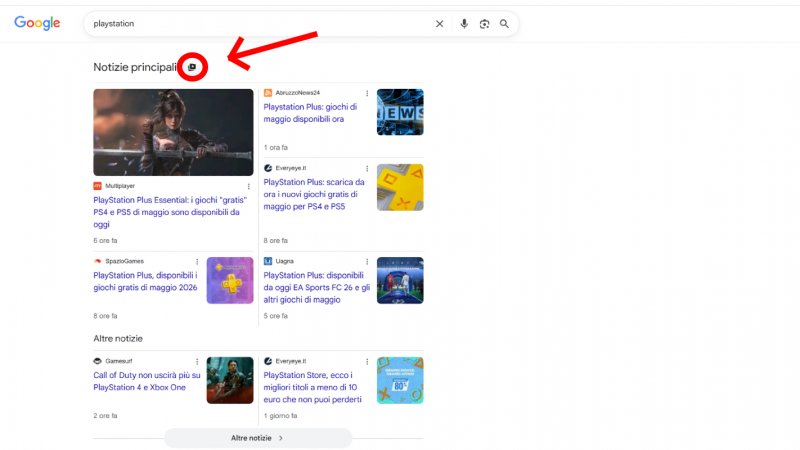The width and height of the screenshot is (800, 450).
Task: Open the large warrior game thumbnail
Action: (x=173, y=132)
